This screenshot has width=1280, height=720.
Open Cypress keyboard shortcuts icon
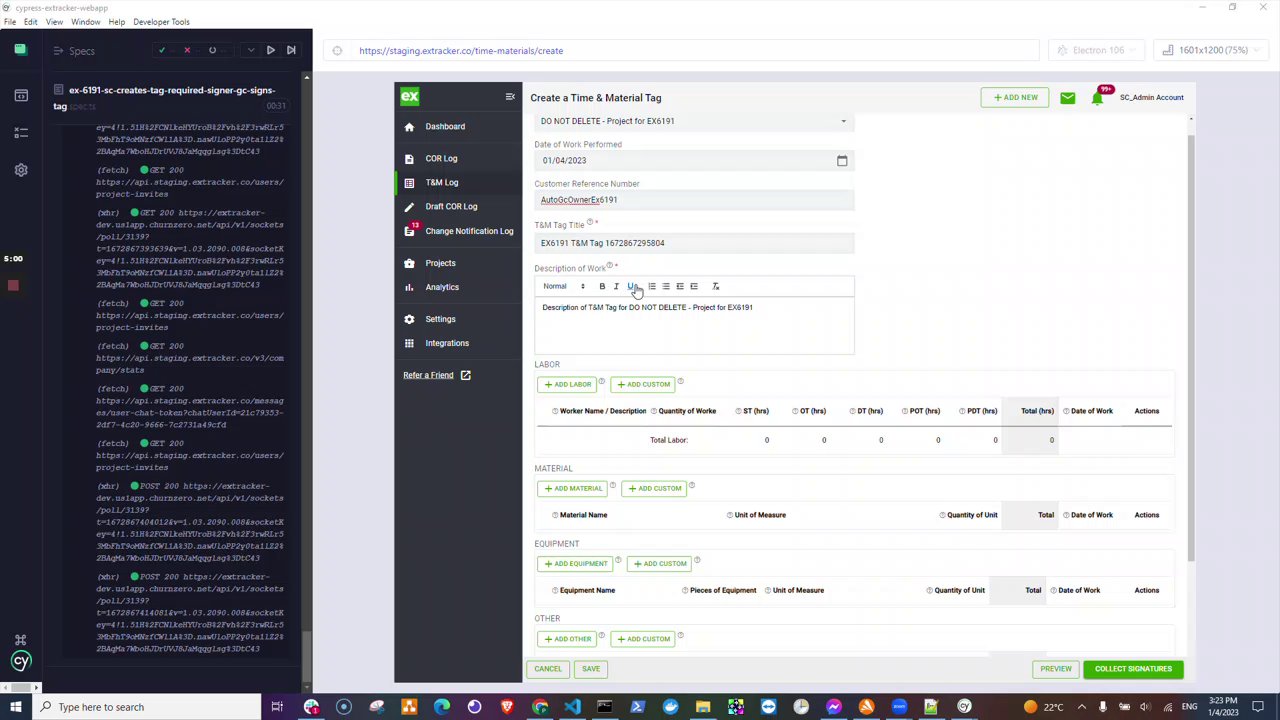[x=21, y=640]
